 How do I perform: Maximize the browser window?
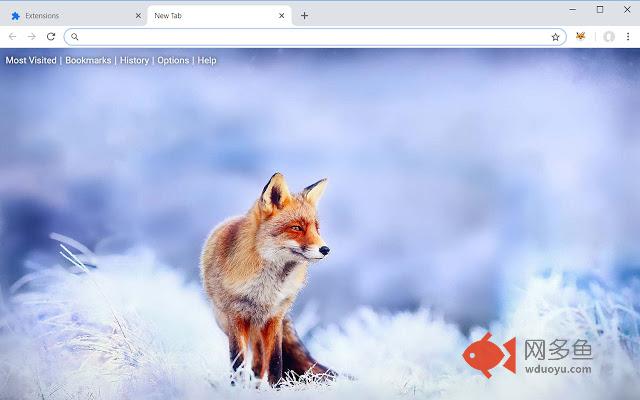(x=600, y=9)
